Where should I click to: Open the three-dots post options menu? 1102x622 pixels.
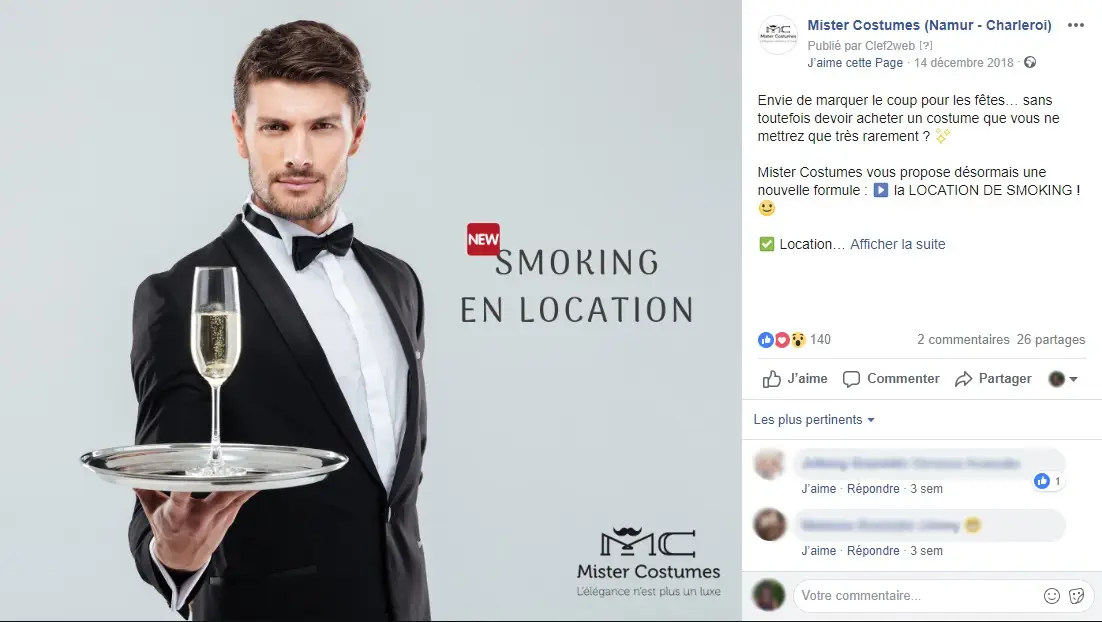point(1075,25)
